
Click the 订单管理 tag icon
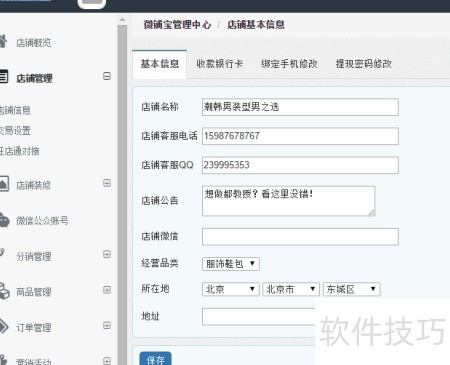pyautogui.click(x=4, y=326)
